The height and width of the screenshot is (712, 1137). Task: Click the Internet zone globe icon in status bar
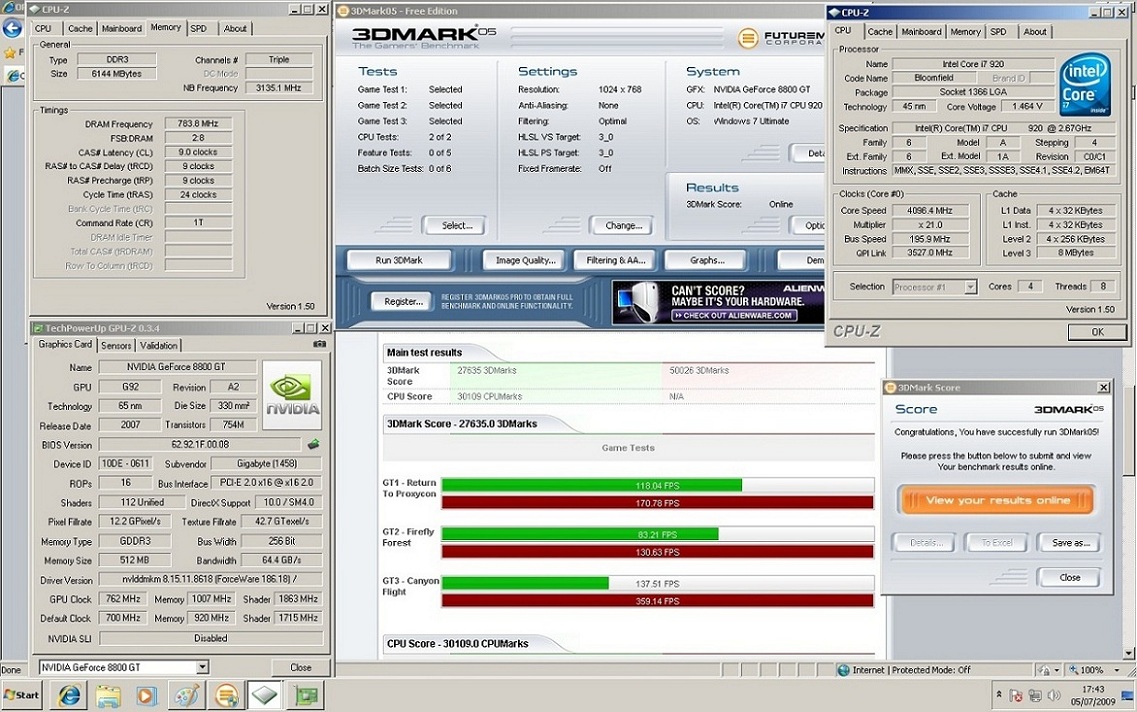click(x=843, y=670)
